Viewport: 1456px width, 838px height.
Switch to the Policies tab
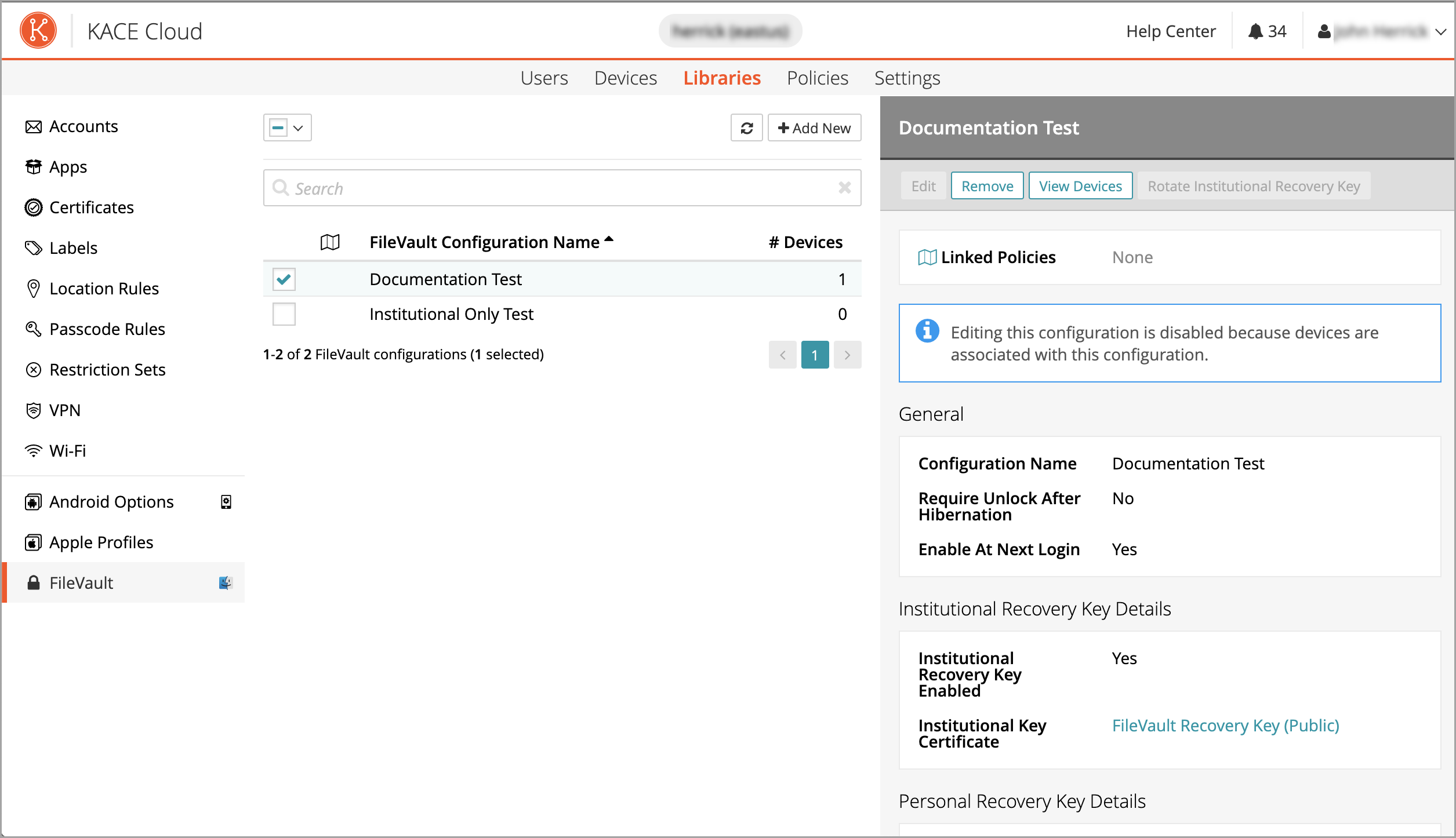coord(817,78)
